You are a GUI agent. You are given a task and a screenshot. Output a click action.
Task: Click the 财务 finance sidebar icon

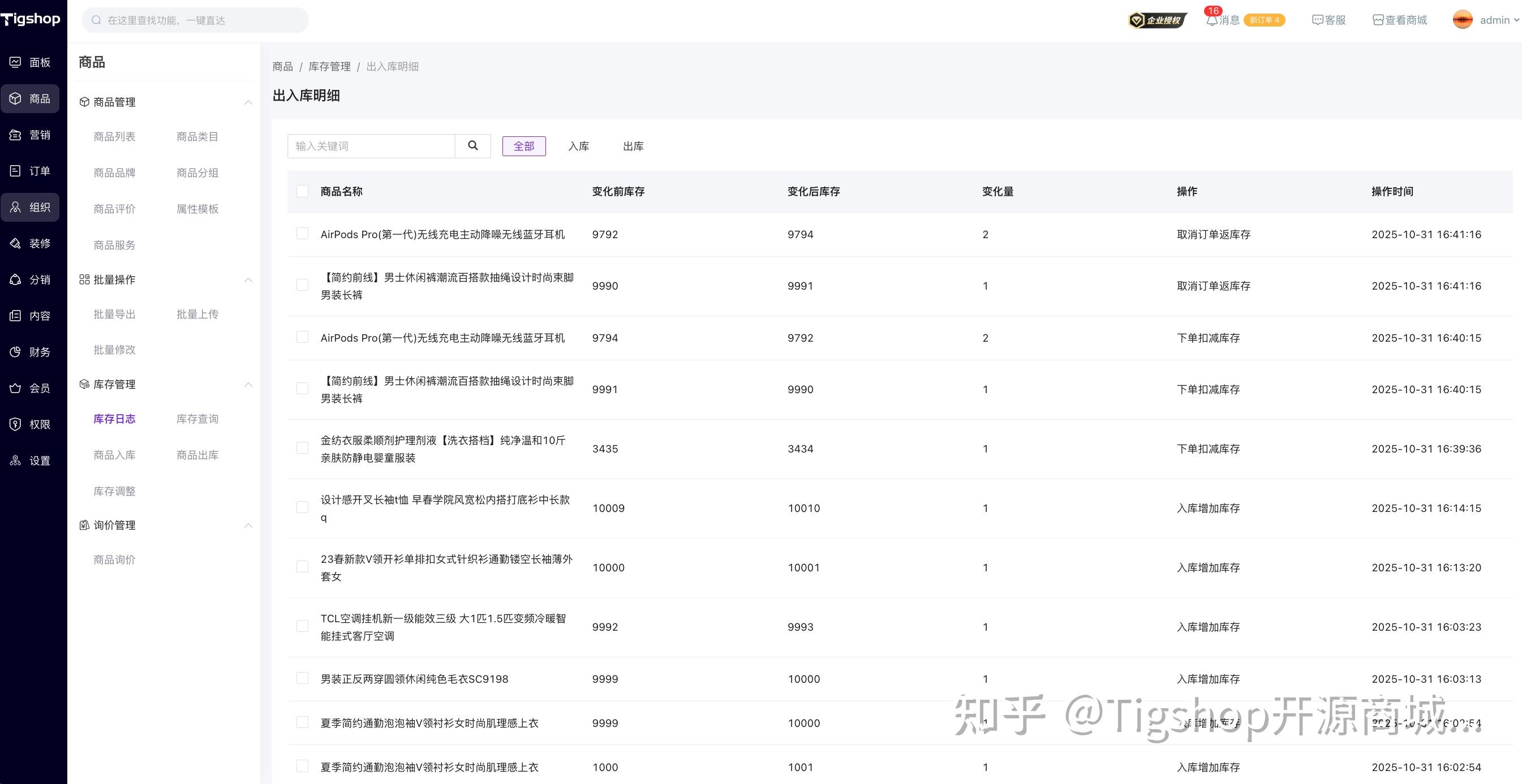click(15, 351)
